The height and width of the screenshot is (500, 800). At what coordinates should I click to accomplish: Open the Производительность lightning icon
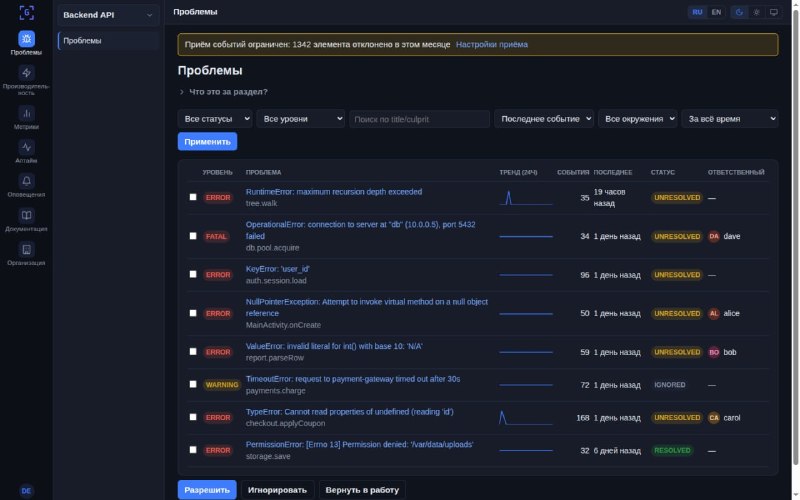(27, 73)
